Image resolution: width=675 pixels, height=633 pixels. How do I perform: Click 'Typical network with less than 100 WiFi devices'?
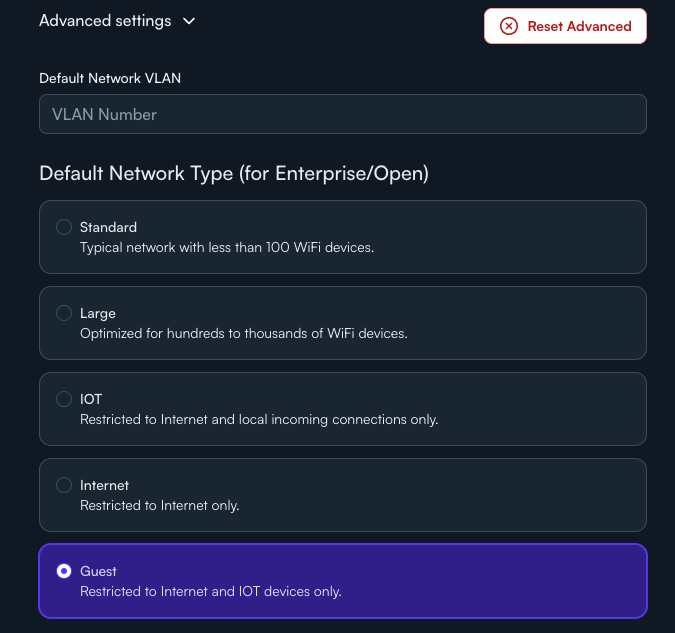227,246
